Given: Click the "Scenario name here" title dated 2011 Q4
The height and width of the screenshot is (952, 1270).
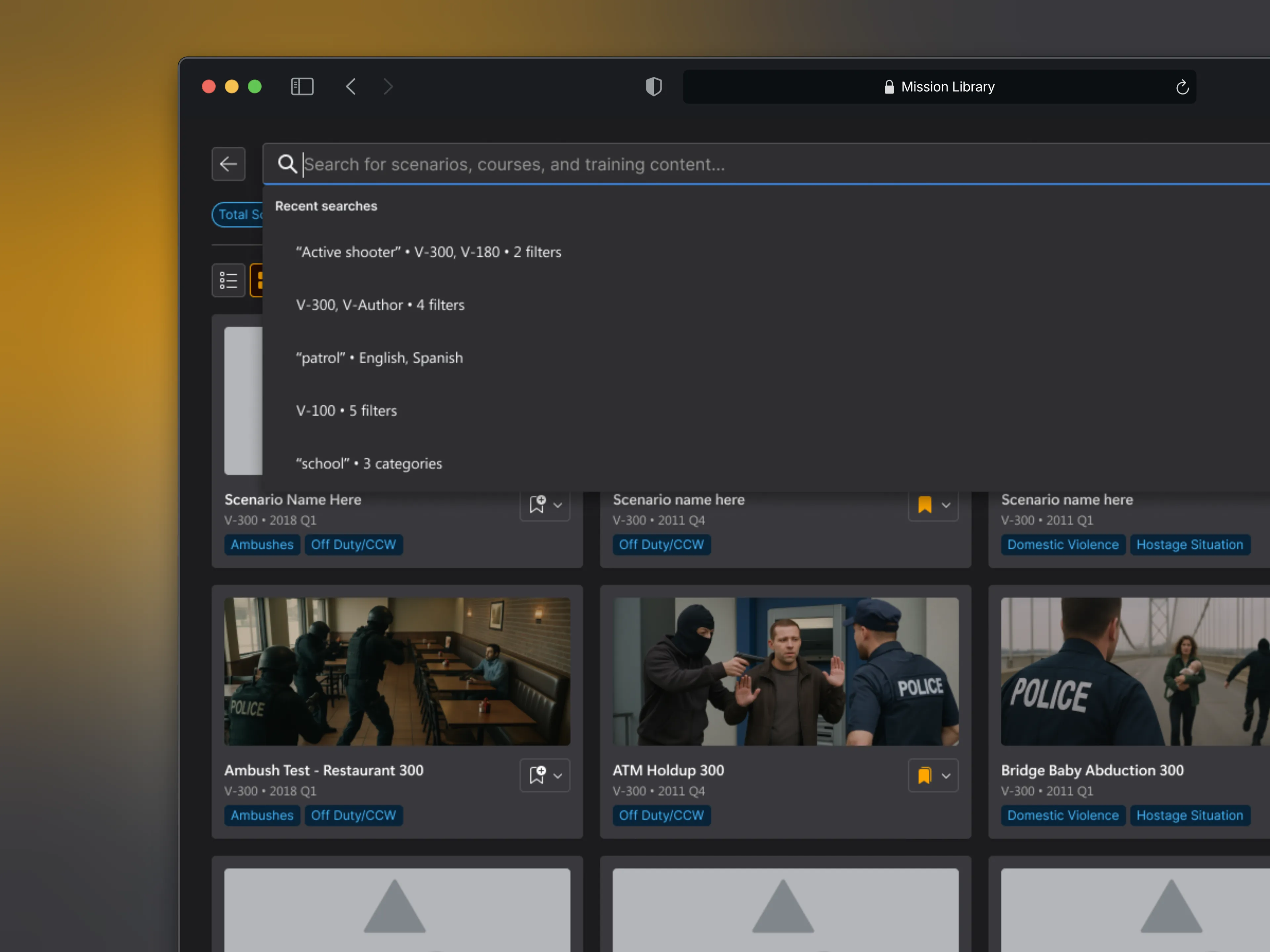Looking at the screenshot, I should pos(679,500).
